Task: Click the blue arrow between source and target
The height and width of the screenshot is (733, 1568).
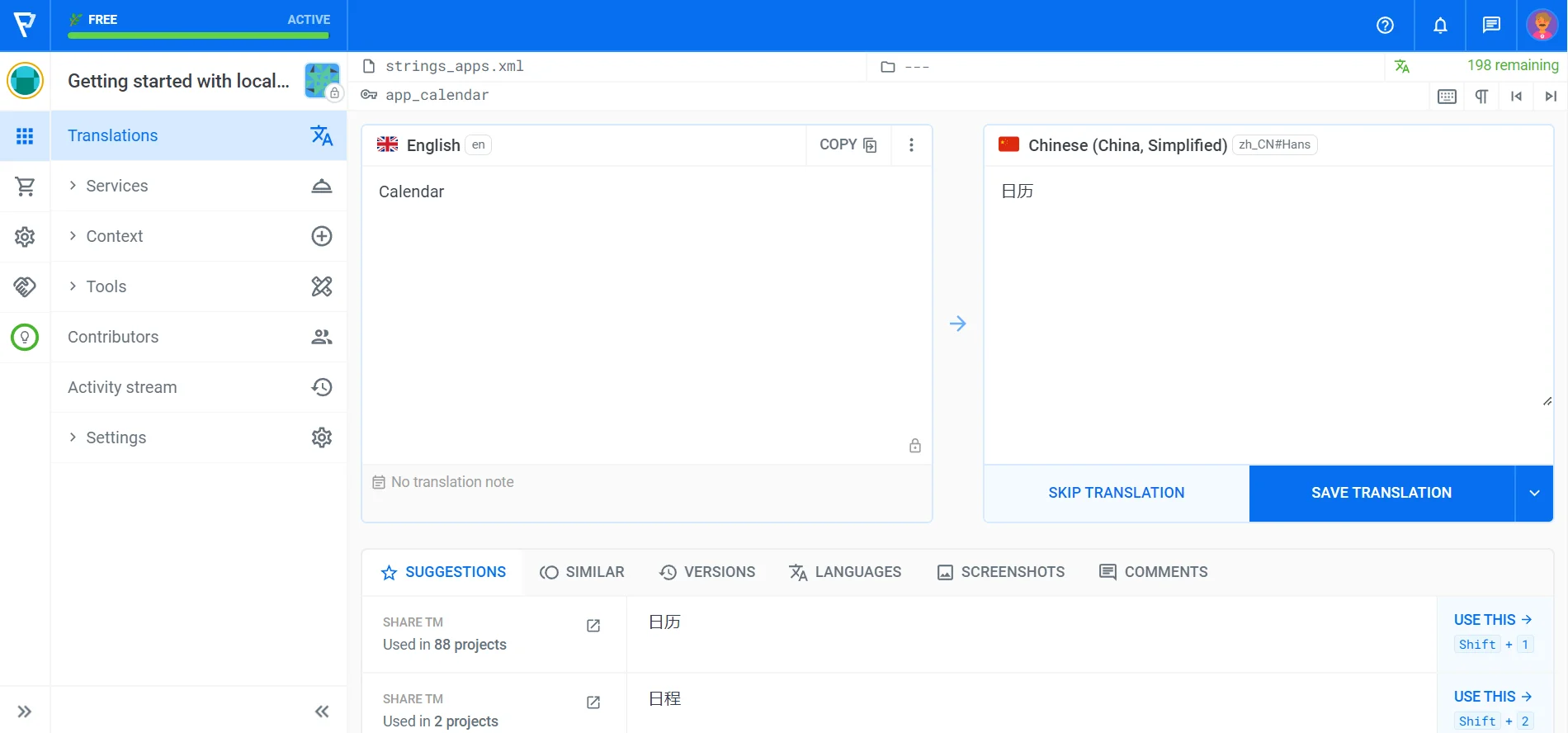Action: (x=957, y=324)
